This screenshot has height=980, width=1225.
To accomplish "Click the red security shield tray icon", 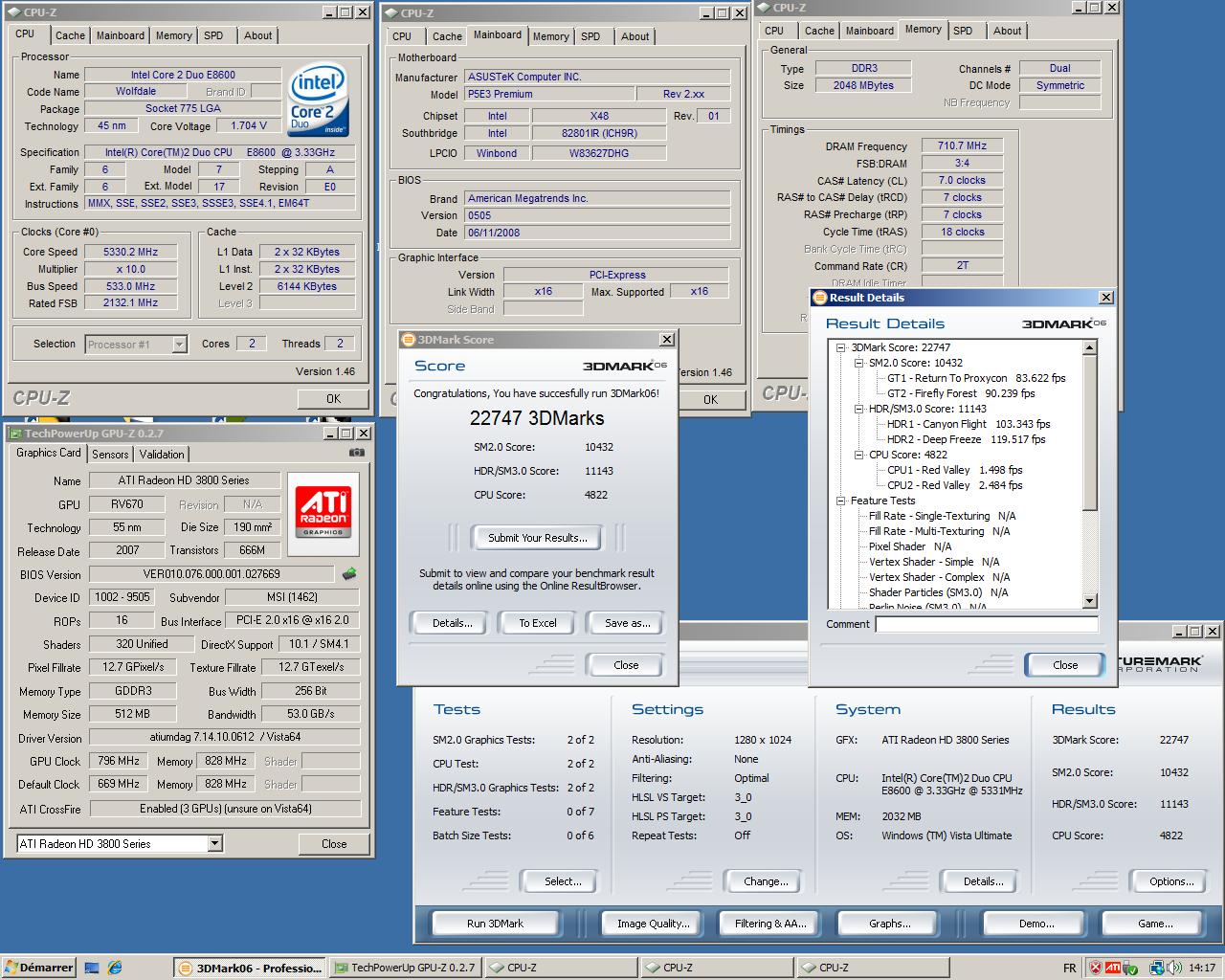I will (x=1096, y=968).
